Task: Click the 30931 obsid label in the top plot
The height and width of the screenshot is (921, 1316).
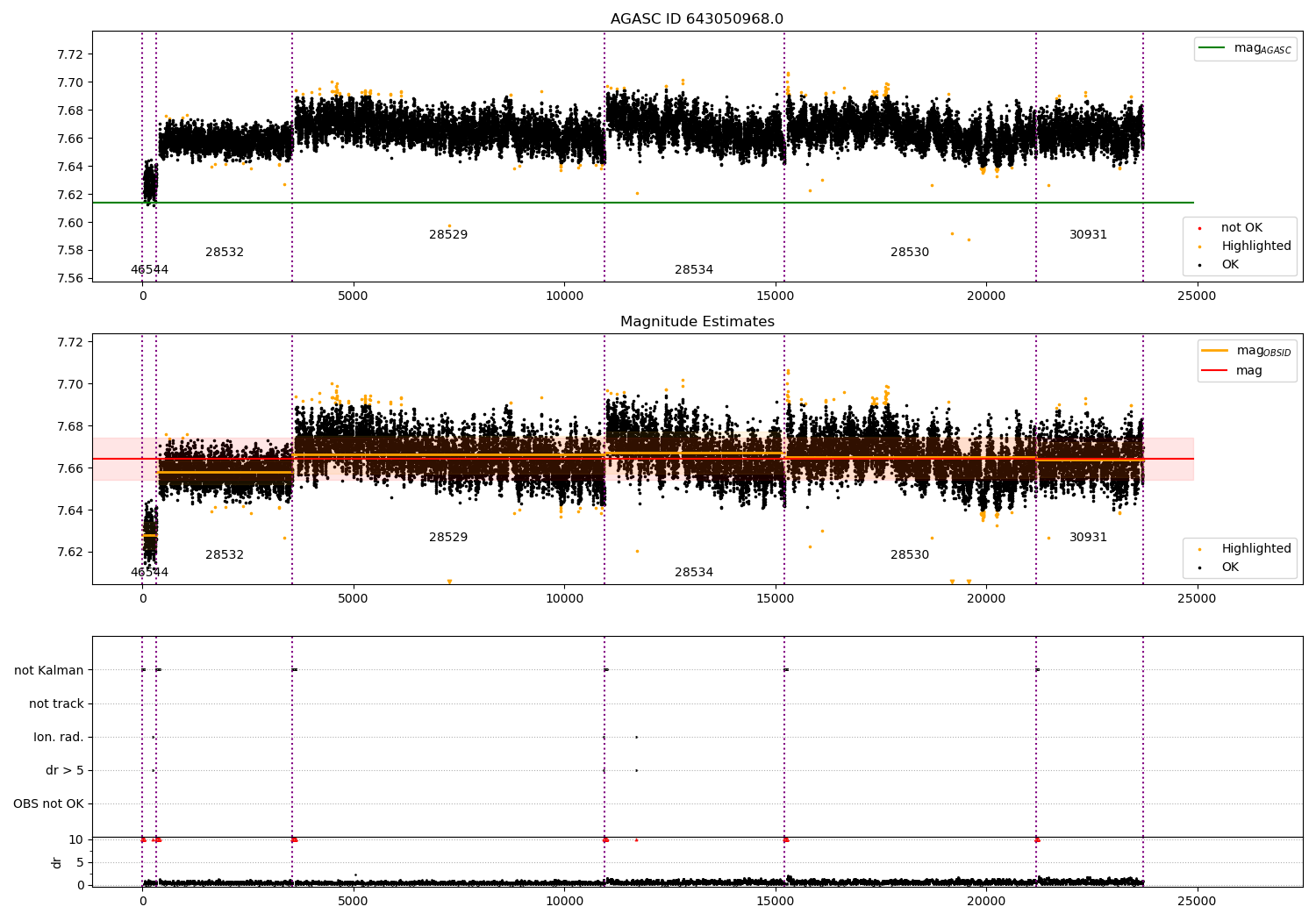Action: (x=1088, y=235)
